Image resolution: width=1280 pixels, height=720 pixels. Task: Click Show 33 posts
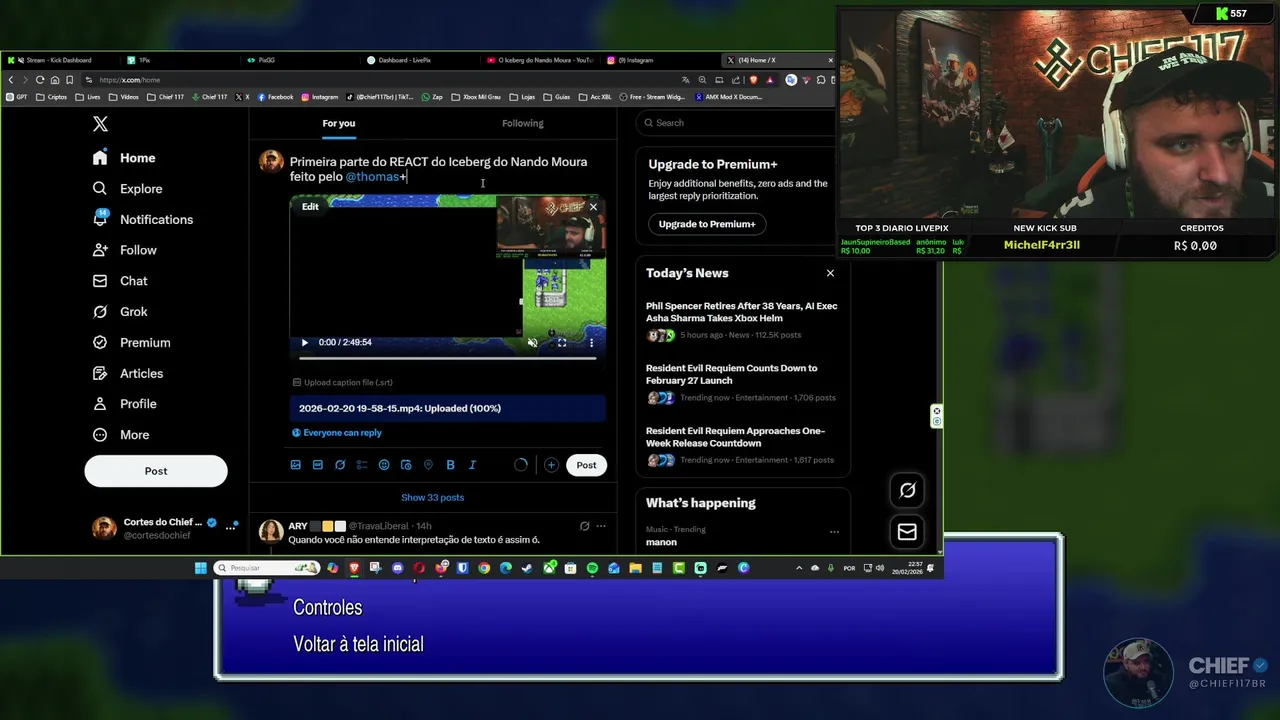(x=433, y=497)
